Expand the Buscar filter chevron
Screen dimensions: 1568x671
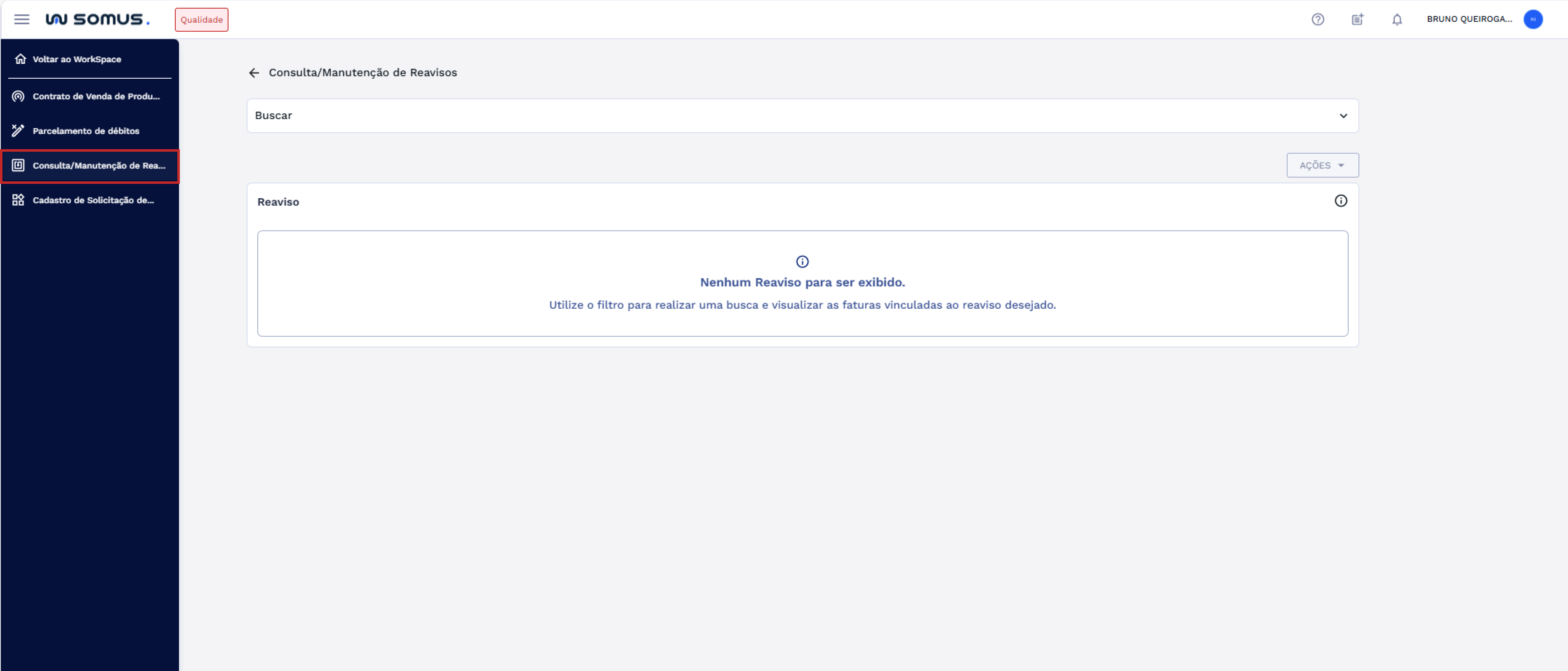pos(1343,116)
